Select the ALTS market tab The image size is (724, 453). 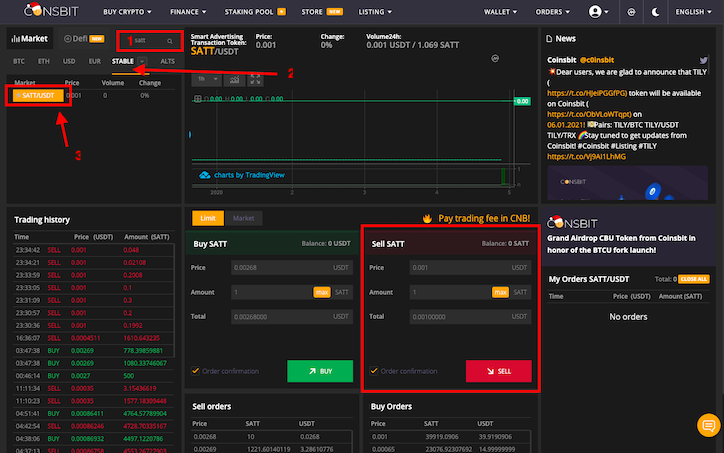tap(167, 61)
